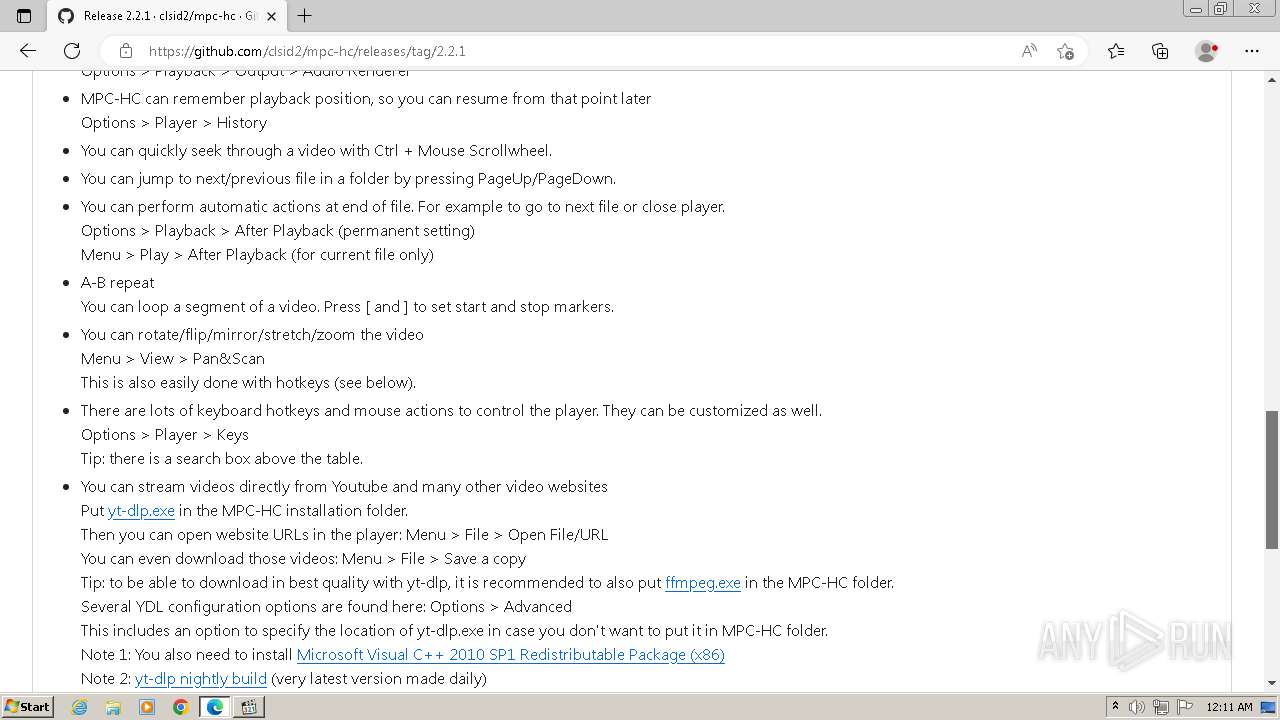Click the browser Back arrow
Image resolution: width=1280 pixels, height=720 pixels.
tap(28, 51)
